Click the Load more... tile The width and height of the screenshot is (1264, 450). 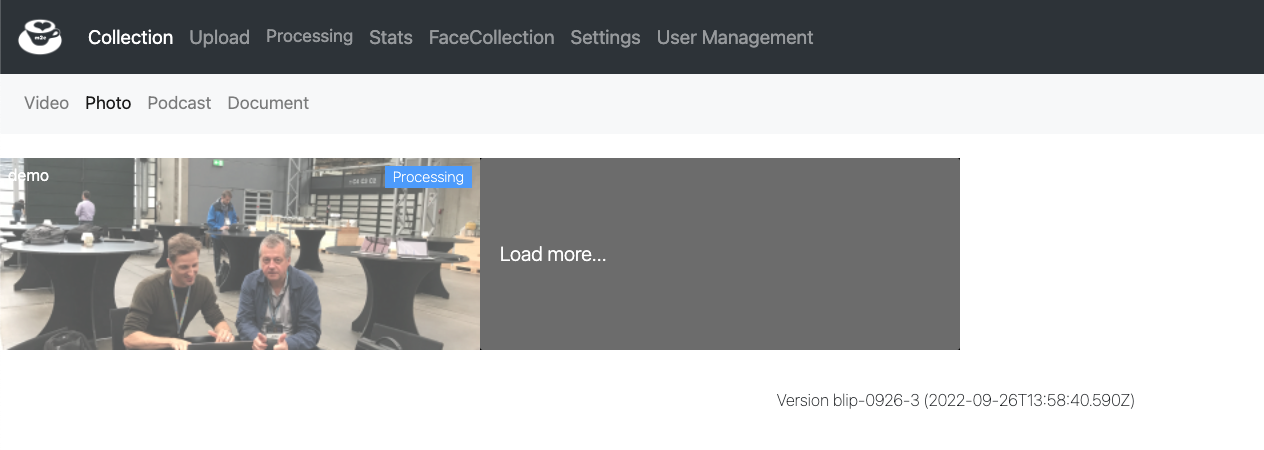720,254
